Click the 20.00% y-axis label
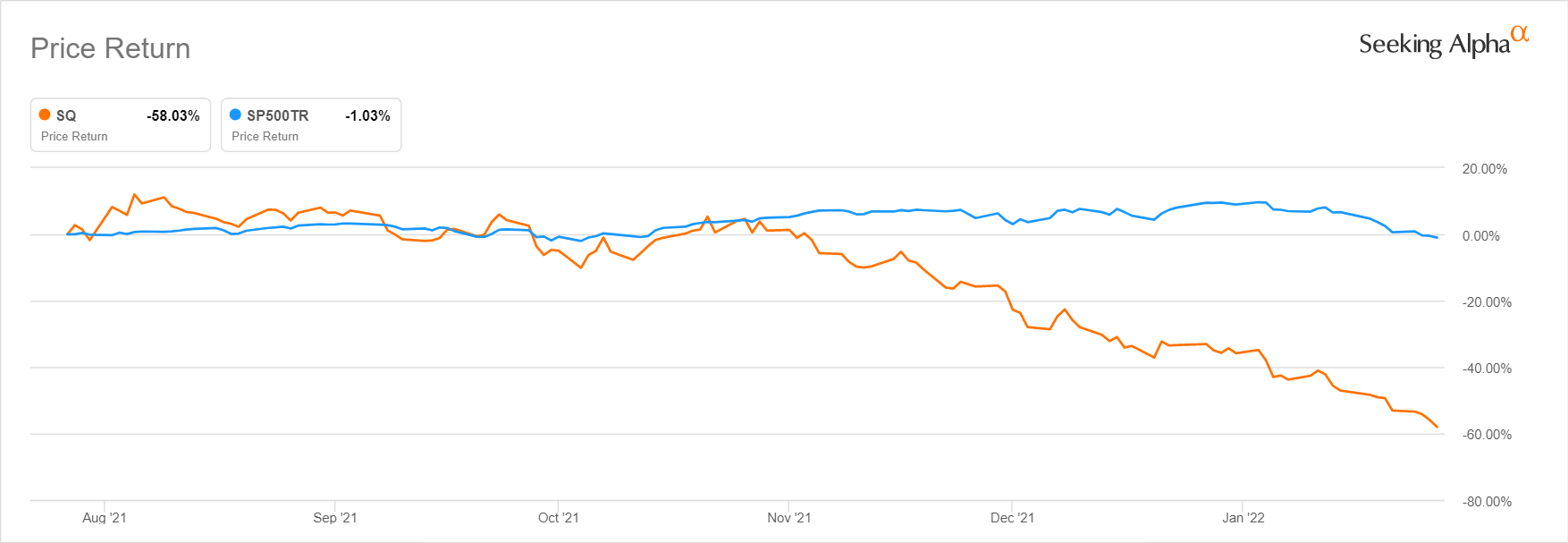The height and width of the screenshot is (543, 1568). click(x=1484, y=169)
